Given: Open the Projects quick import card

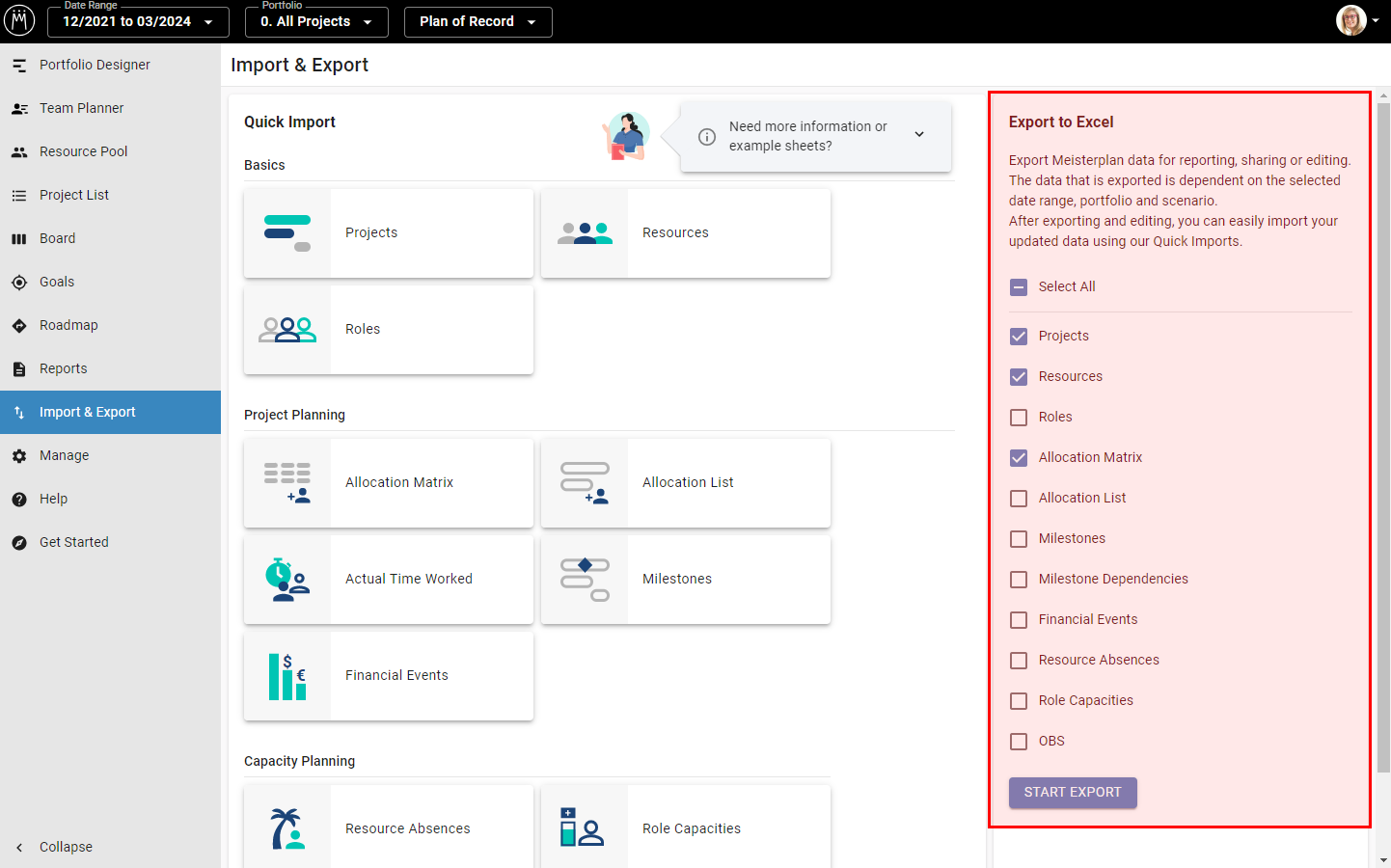Looking at the screenshot, I should click(389, 233).
